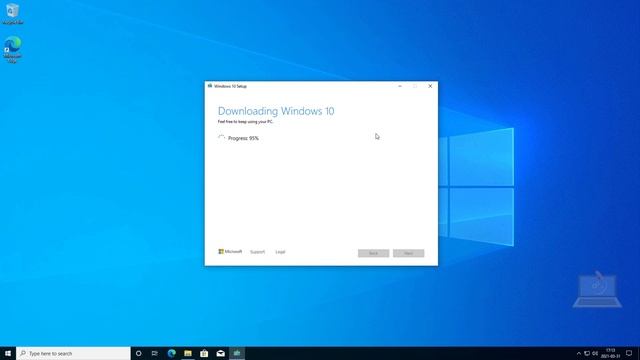Viewport: 640px width, 360px height.
Task: Open the Action Center notifications icon
Action: tap(629, 353)
